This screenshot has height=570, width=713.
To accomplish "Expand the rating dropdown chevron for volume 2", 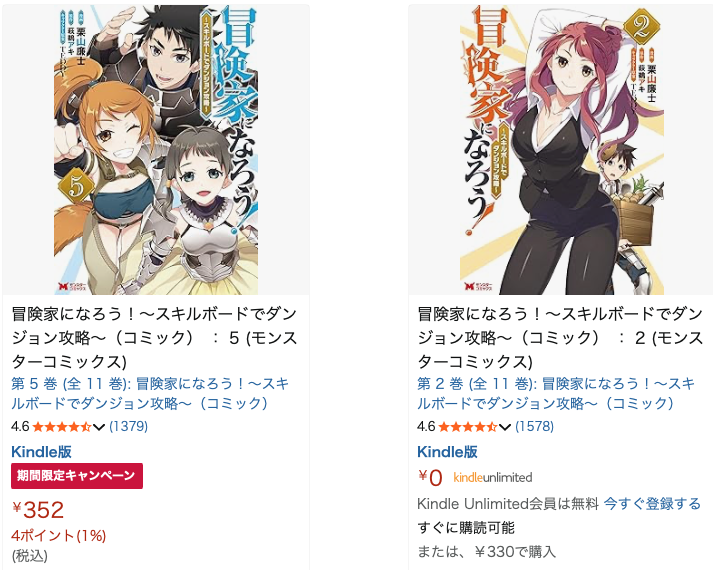I will (x=505, y=427).
